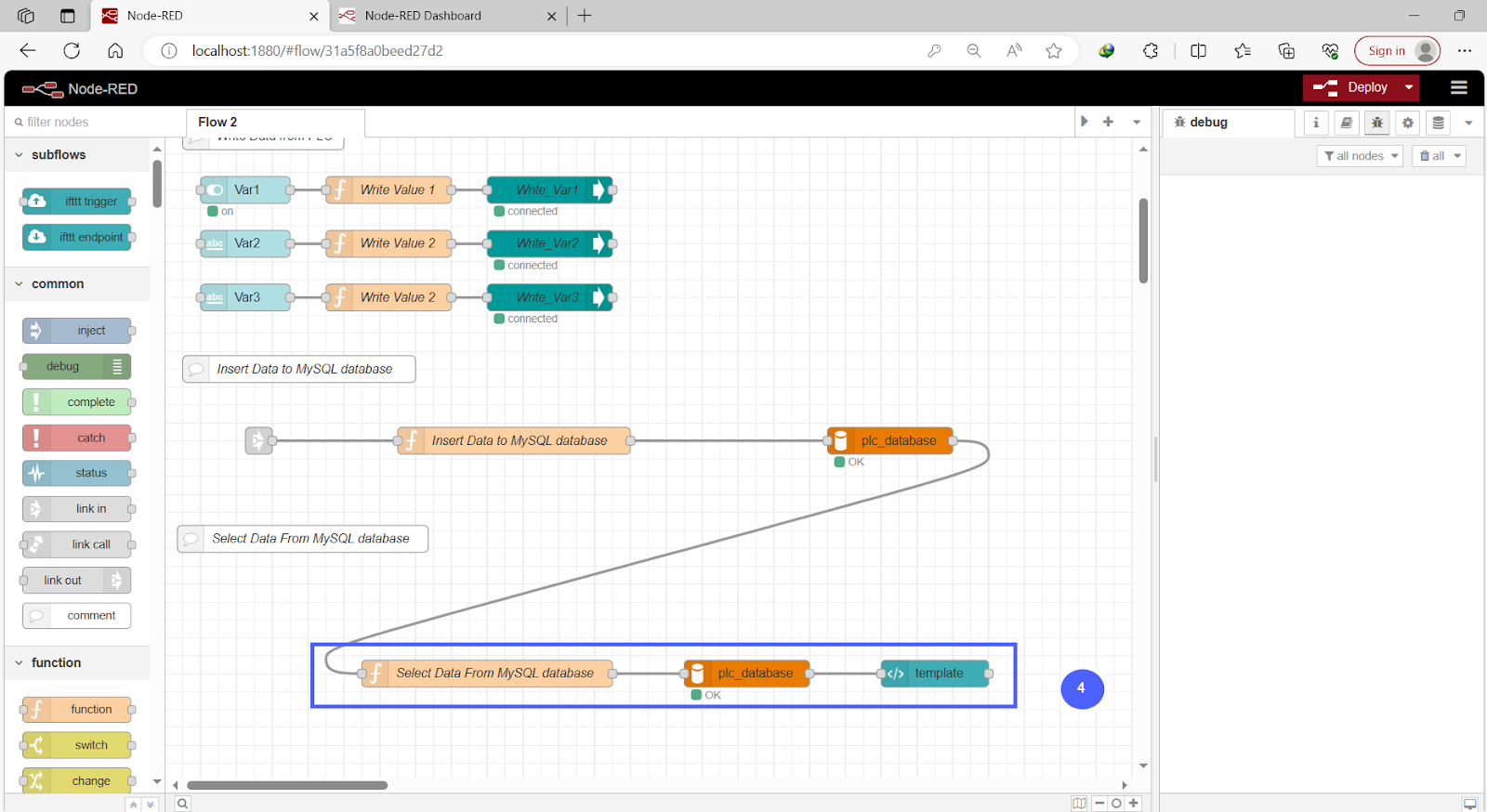This screenshot has height=812, width=1487.
Task: Open the Node-RED main hamburger menu
Action: [x=1458, y=87]
